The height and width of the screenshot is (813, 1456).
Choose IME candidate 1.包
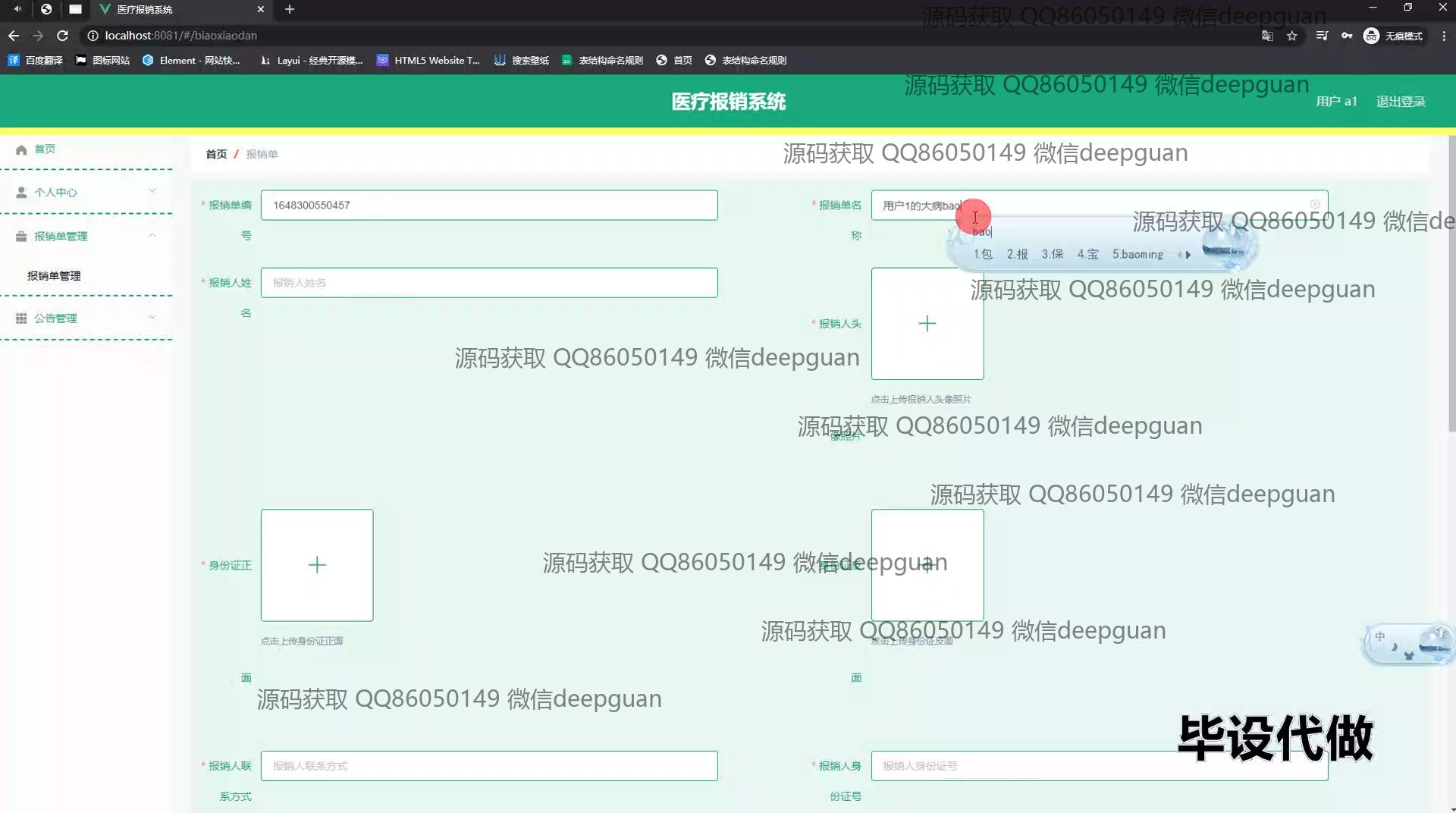(983, 255)
